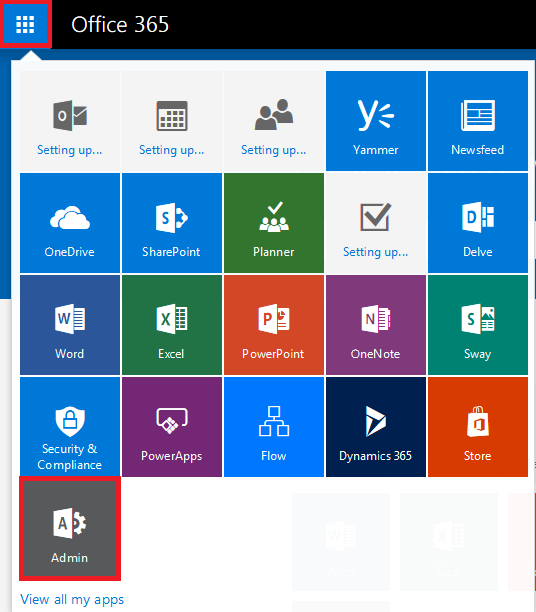536x612 pixels.
Task: Open the Admin center tile
Action: pos(70,528)
